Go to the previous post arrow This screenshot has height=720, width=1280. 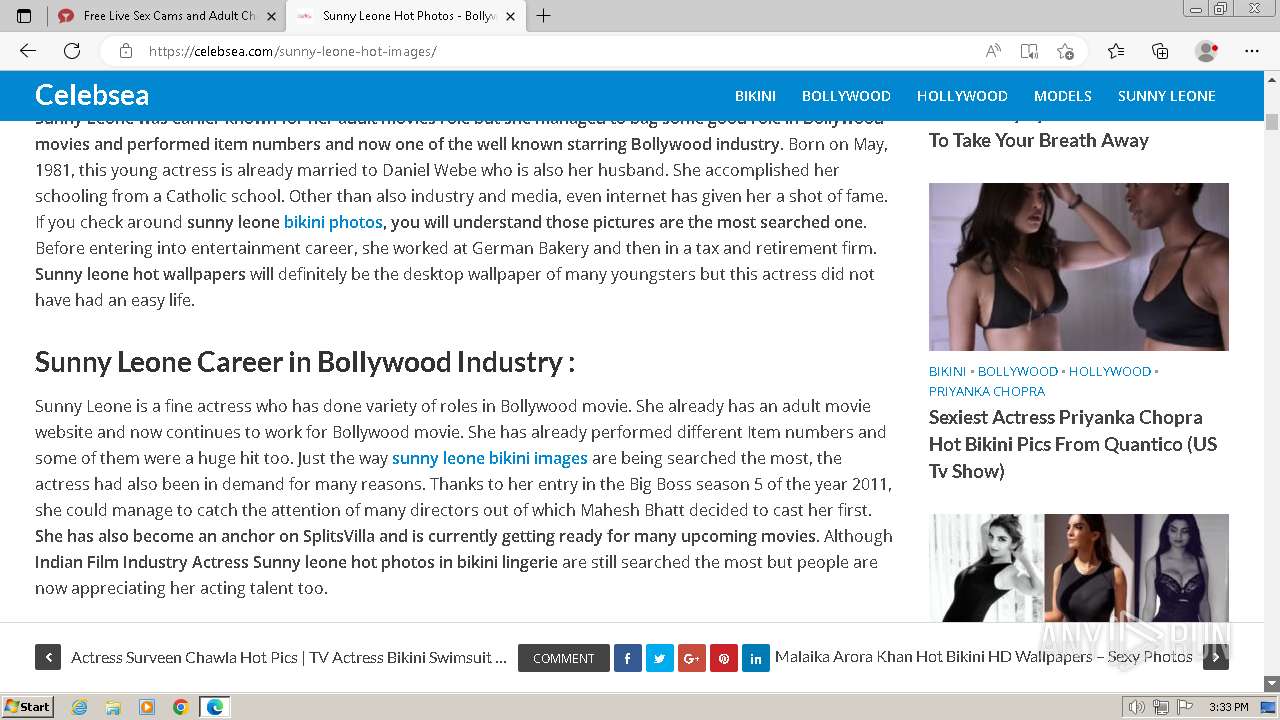(48, 657)
